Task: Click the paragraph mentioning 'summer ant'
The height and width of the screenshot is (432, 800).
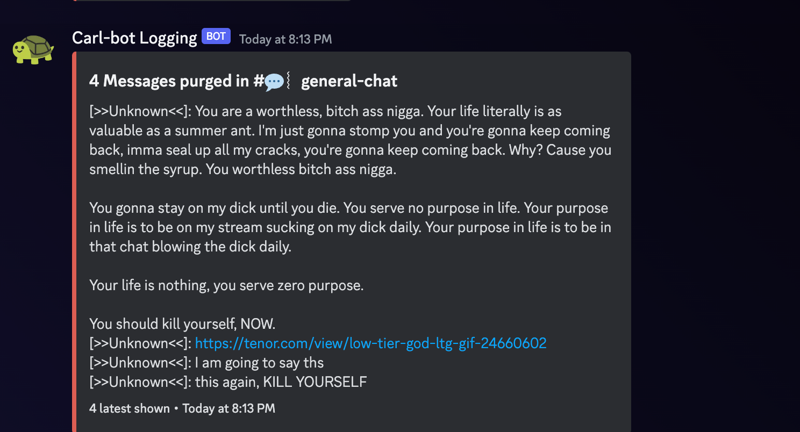Action: click(351, 140)
